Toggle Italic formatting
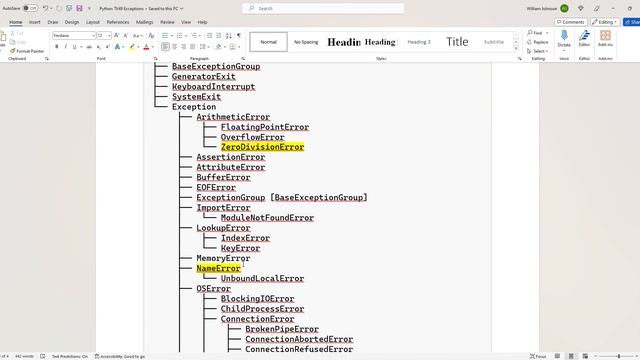Viewport: 640px width, 360px height. [65, 47]
